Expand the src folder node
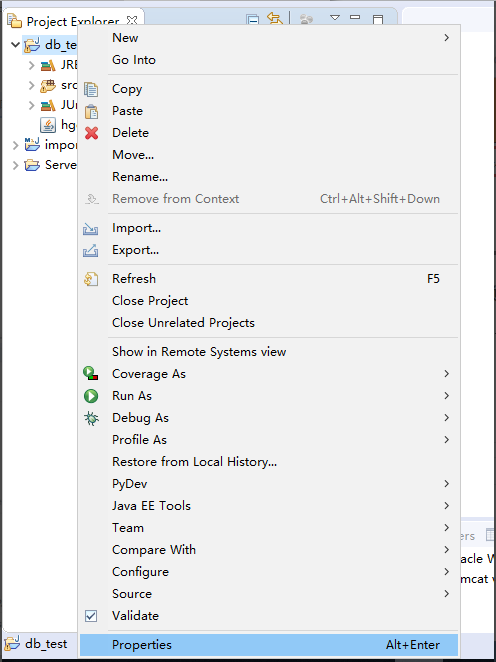Viewport: 496px width, 662px height. pyautogui.click(x=31, y=85)
